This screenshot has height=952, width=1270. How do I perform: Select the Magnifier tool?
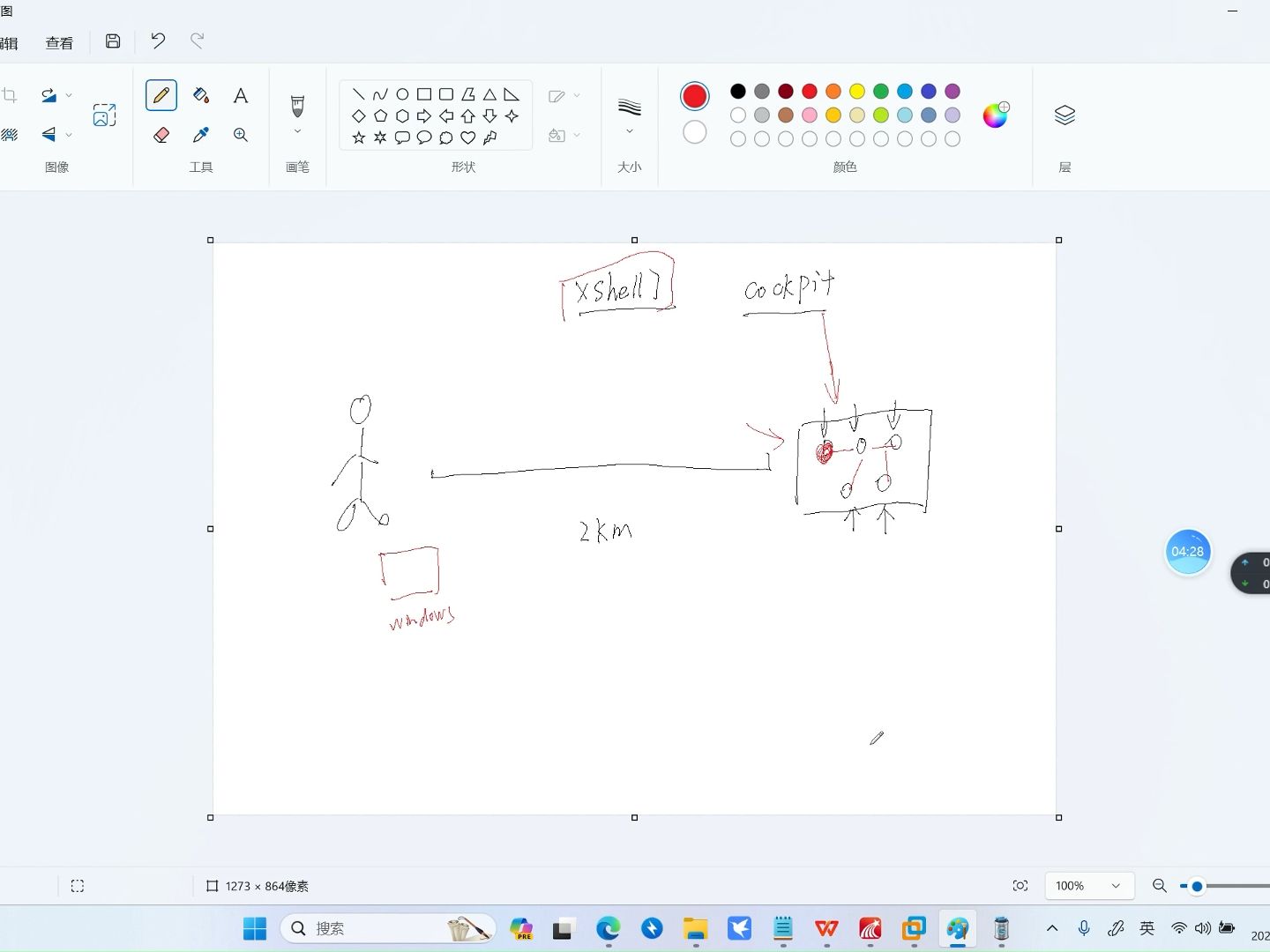(241, 135)
